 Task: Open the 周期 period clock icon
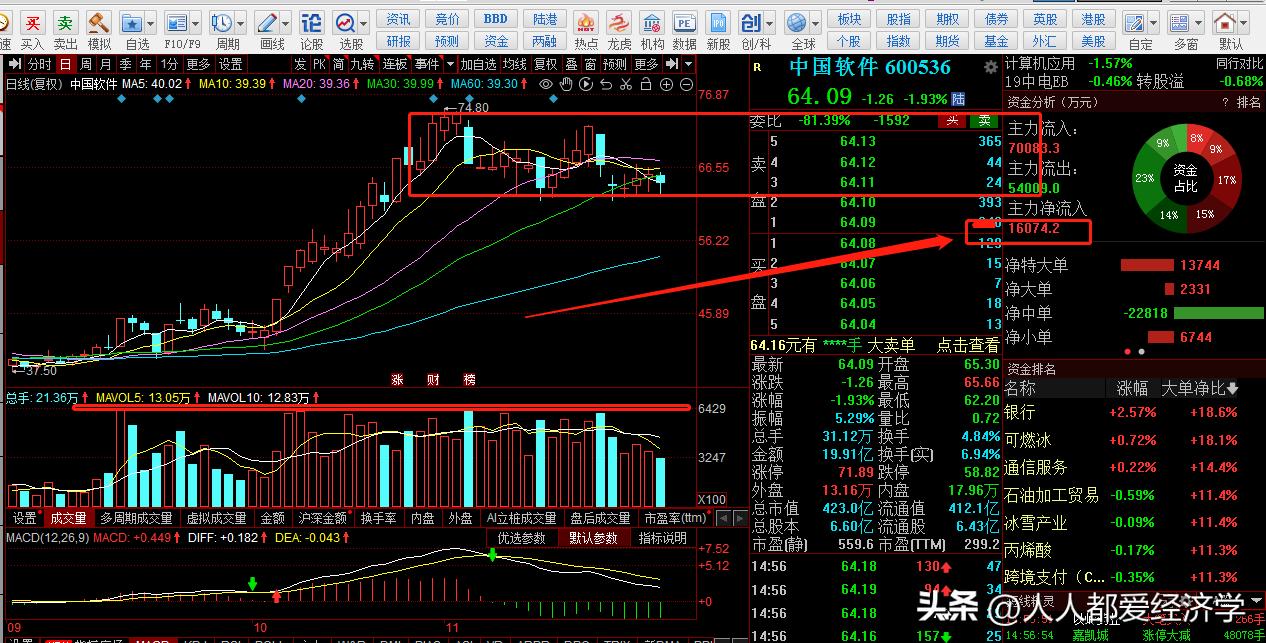tap(221, 22)
